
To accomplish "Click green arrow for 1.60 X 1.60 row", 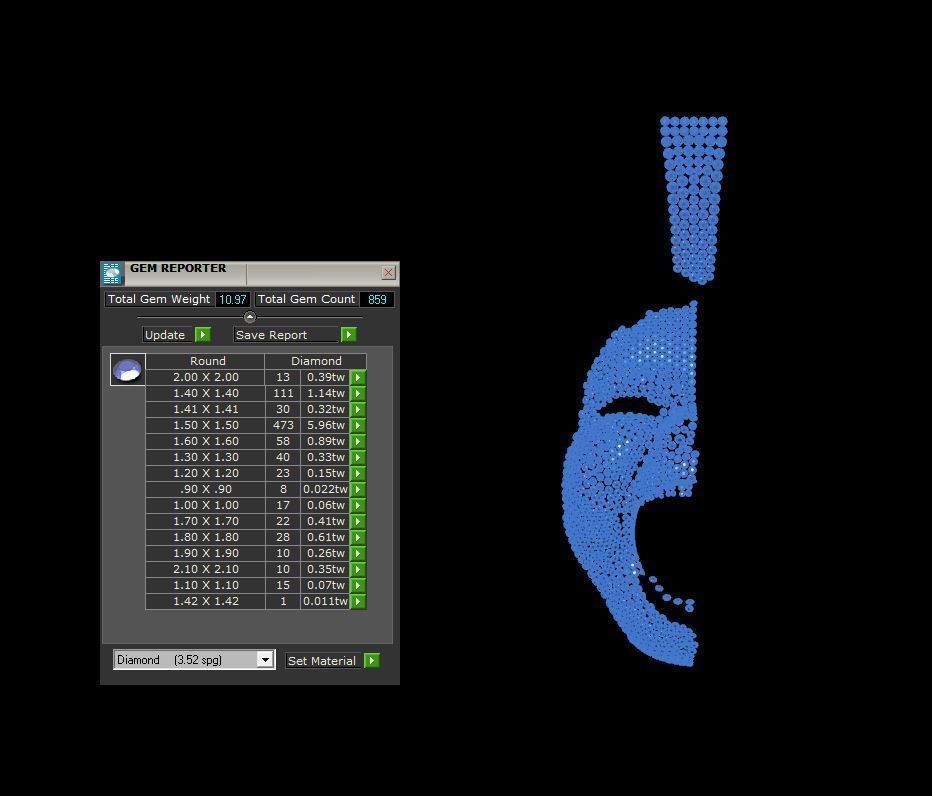I will [x=357, y=441].
